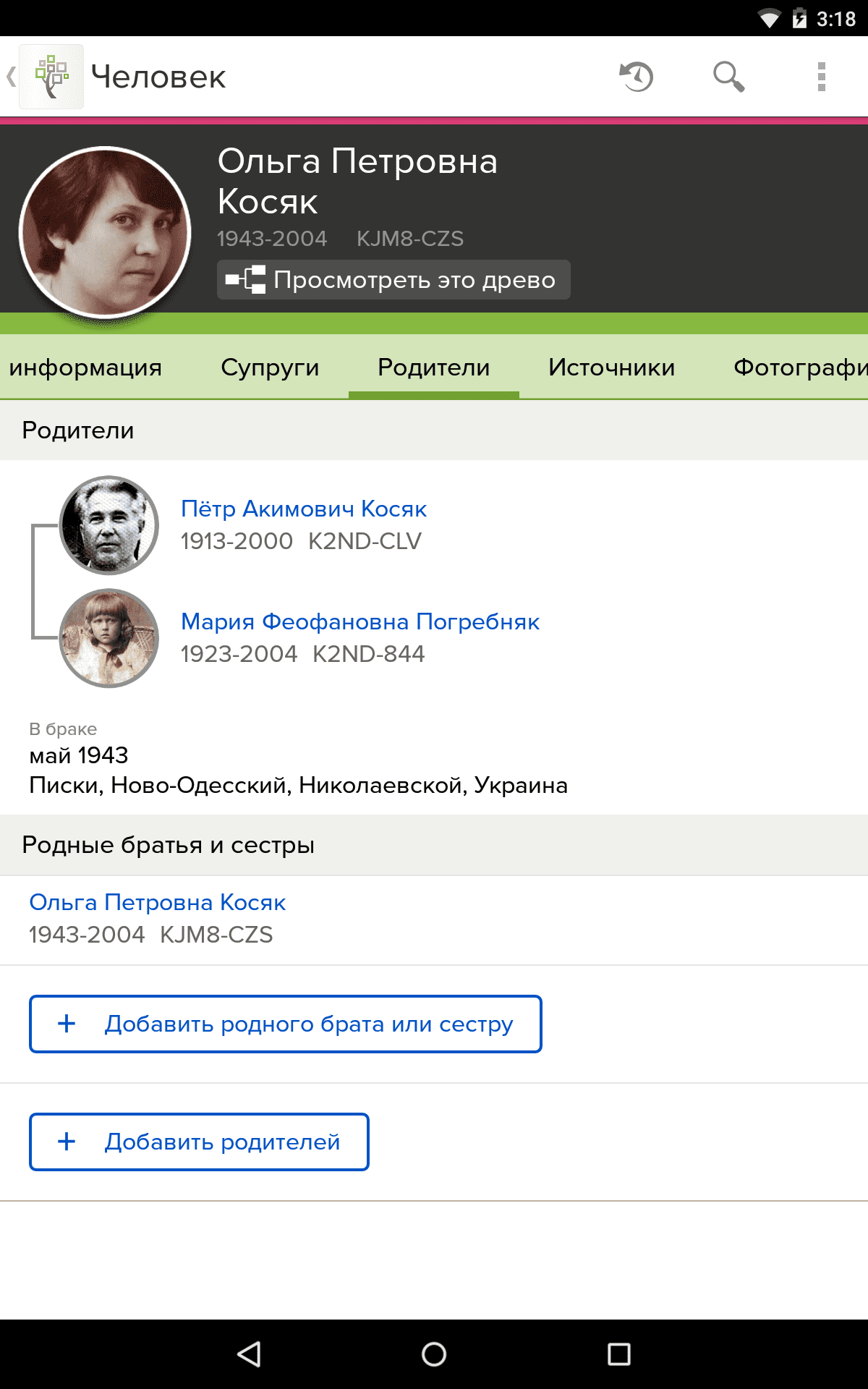868x1389 pixels.
Task: Open the history clock icon
Action: tap(637, 77)
